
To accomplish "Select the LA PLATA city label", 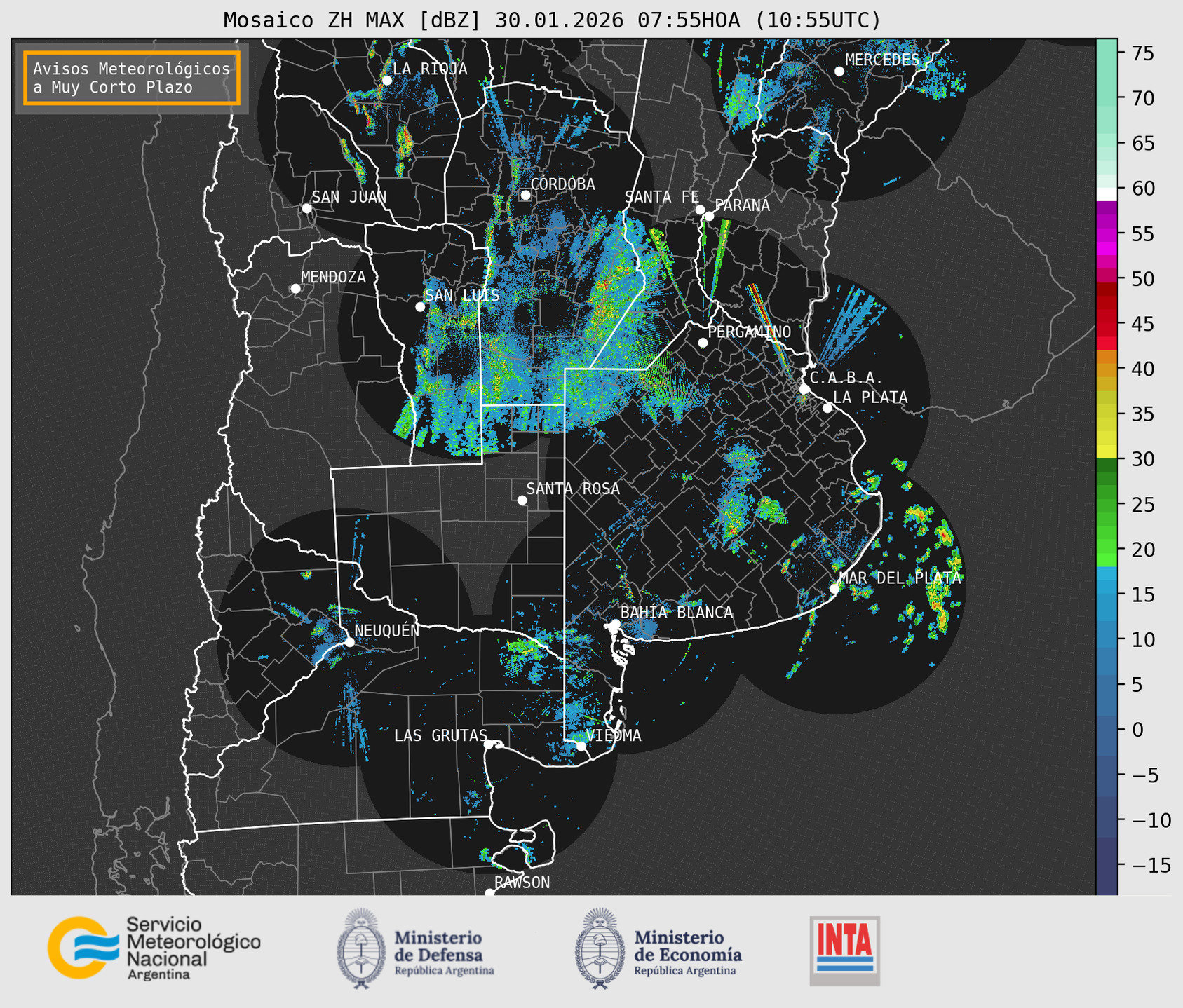I will (870, 397).
